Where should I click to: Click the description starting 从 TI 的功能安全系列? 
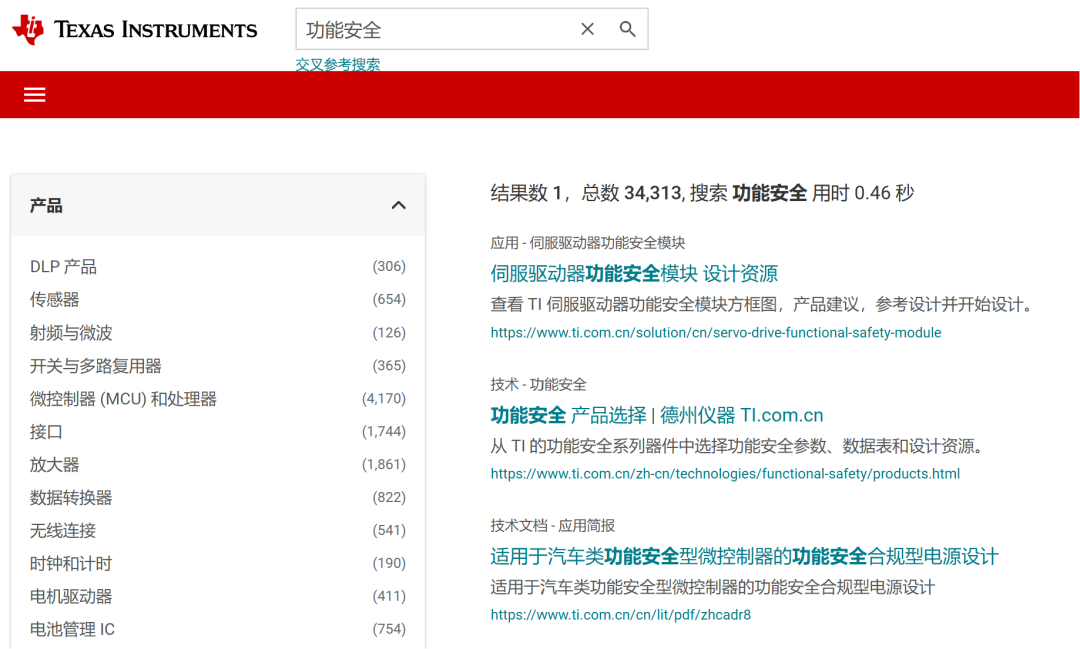coord(738,446)
